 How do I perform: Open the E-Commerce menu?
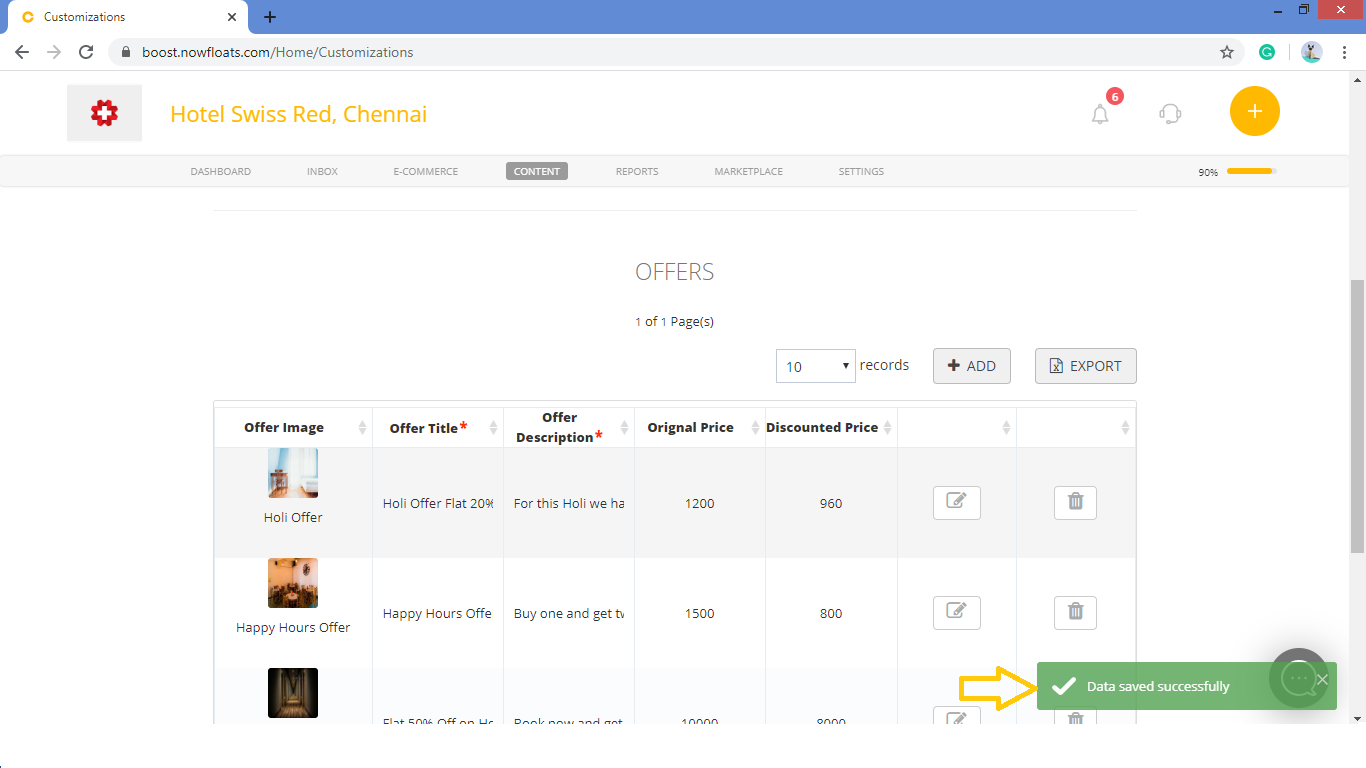pos(426,172)
